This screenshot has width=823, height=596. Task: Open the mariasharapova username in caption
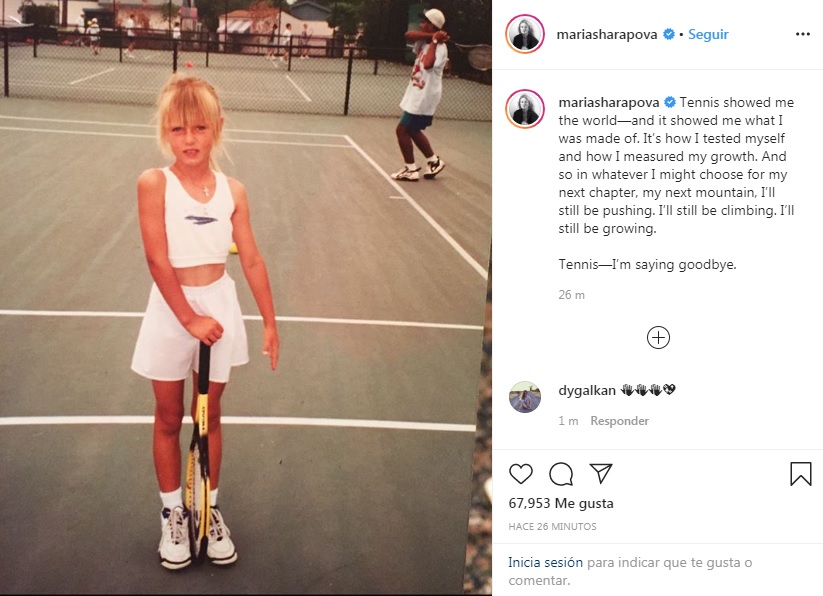coord(609,102)
